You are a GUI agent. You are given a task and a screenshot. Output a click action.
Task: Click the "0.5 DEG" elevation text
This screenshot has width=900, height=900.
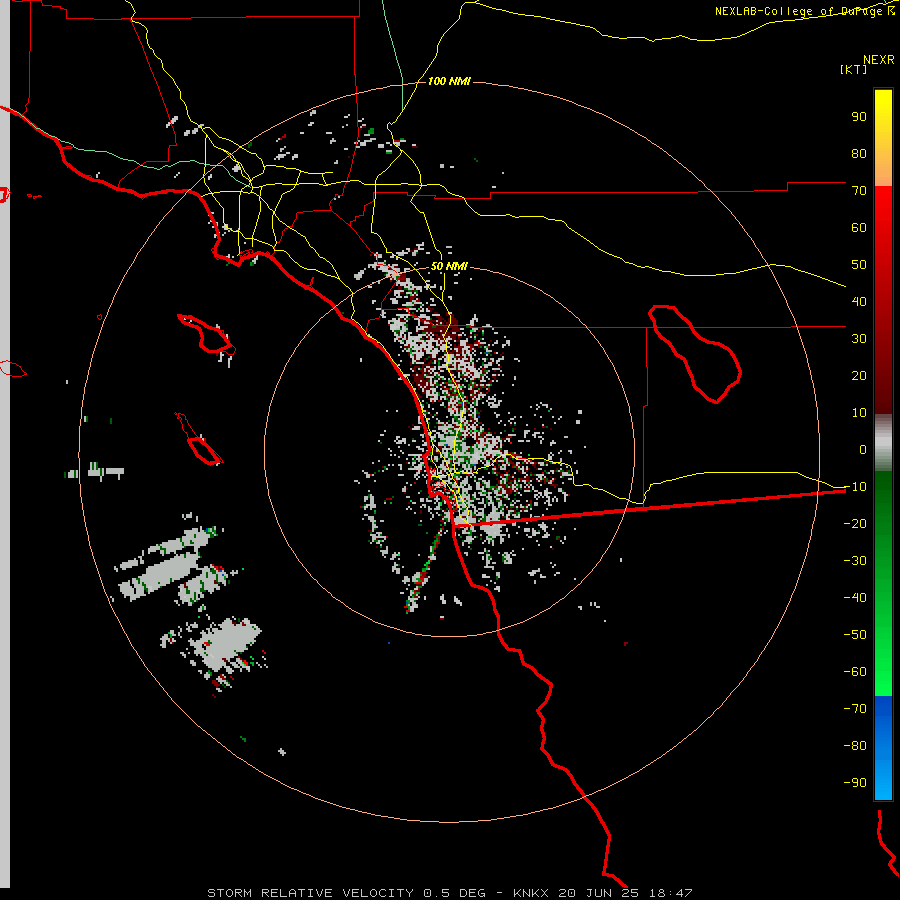coord(455,893)
